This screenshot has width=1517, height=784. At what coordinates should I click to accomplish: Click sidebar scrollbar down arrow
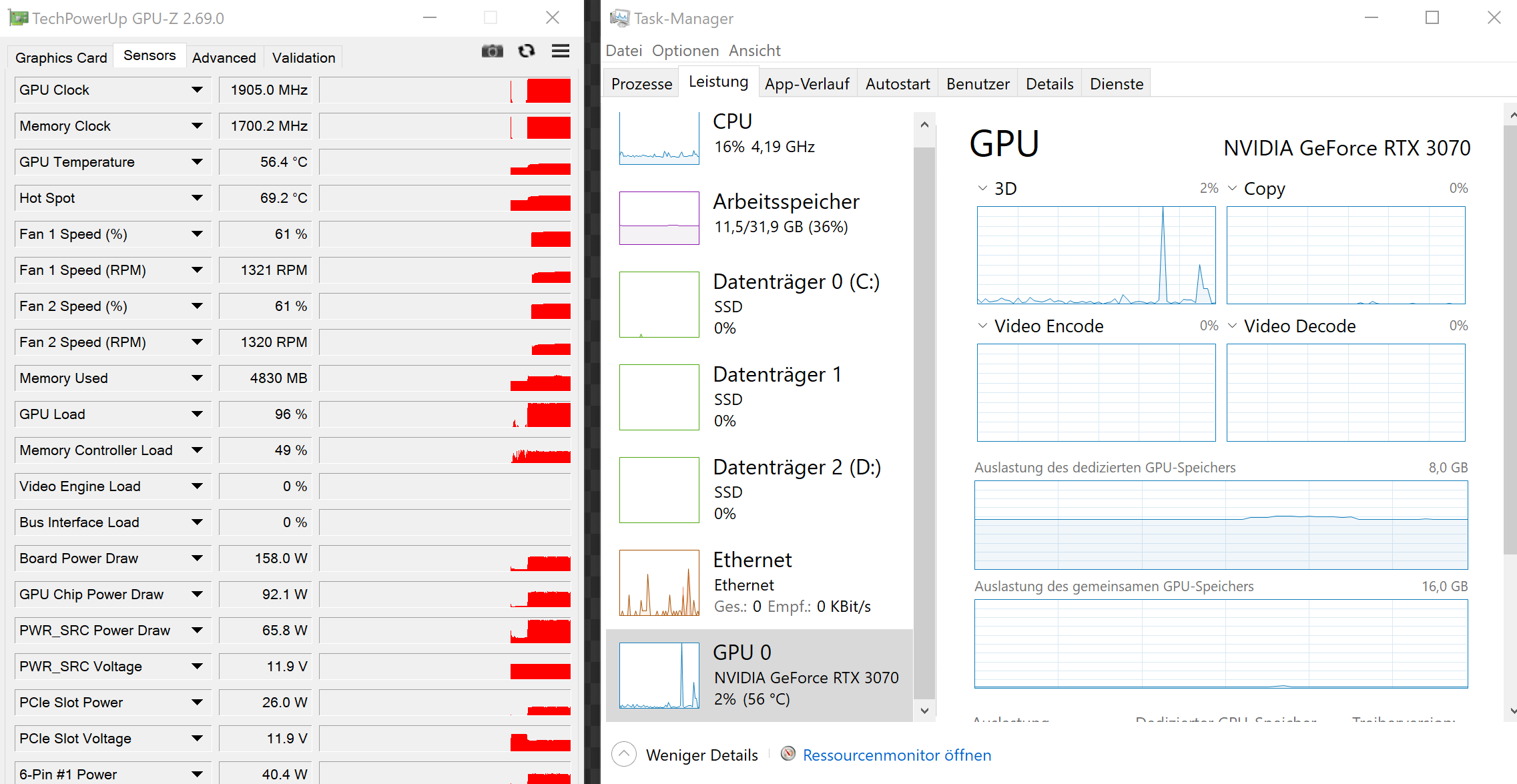924,711
